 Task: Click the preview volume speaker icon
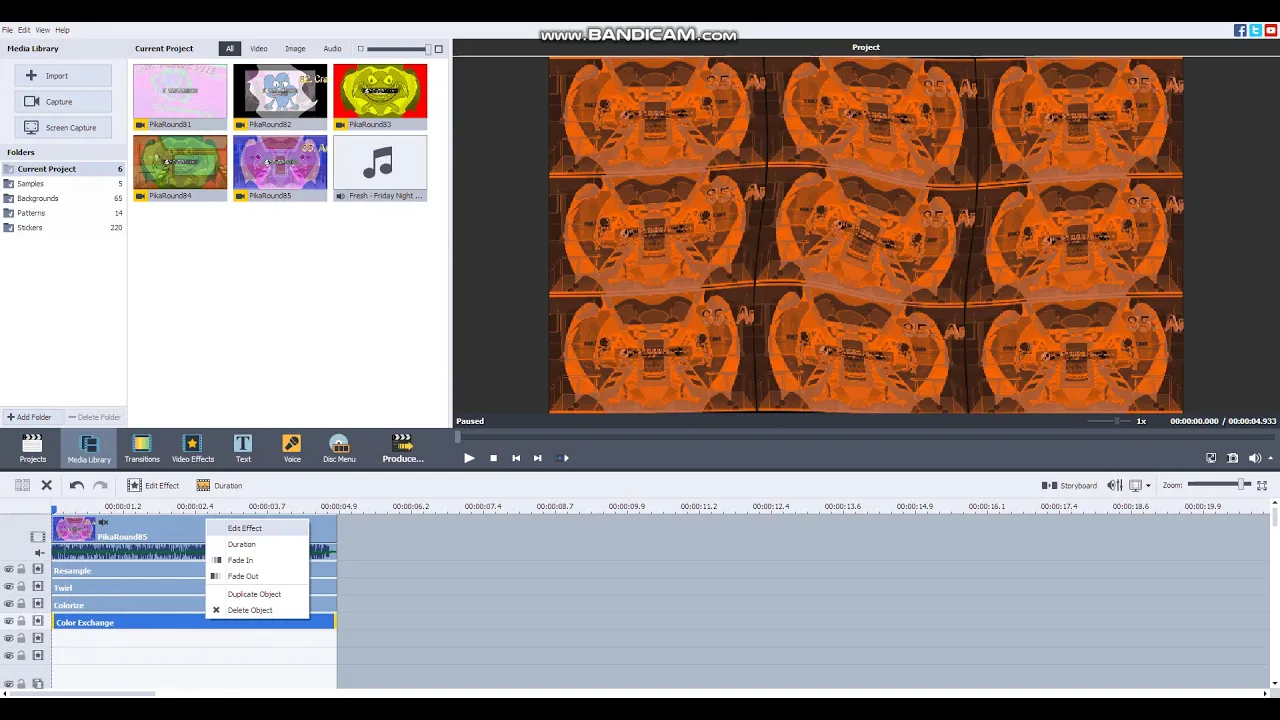(x=1254, y=458)
